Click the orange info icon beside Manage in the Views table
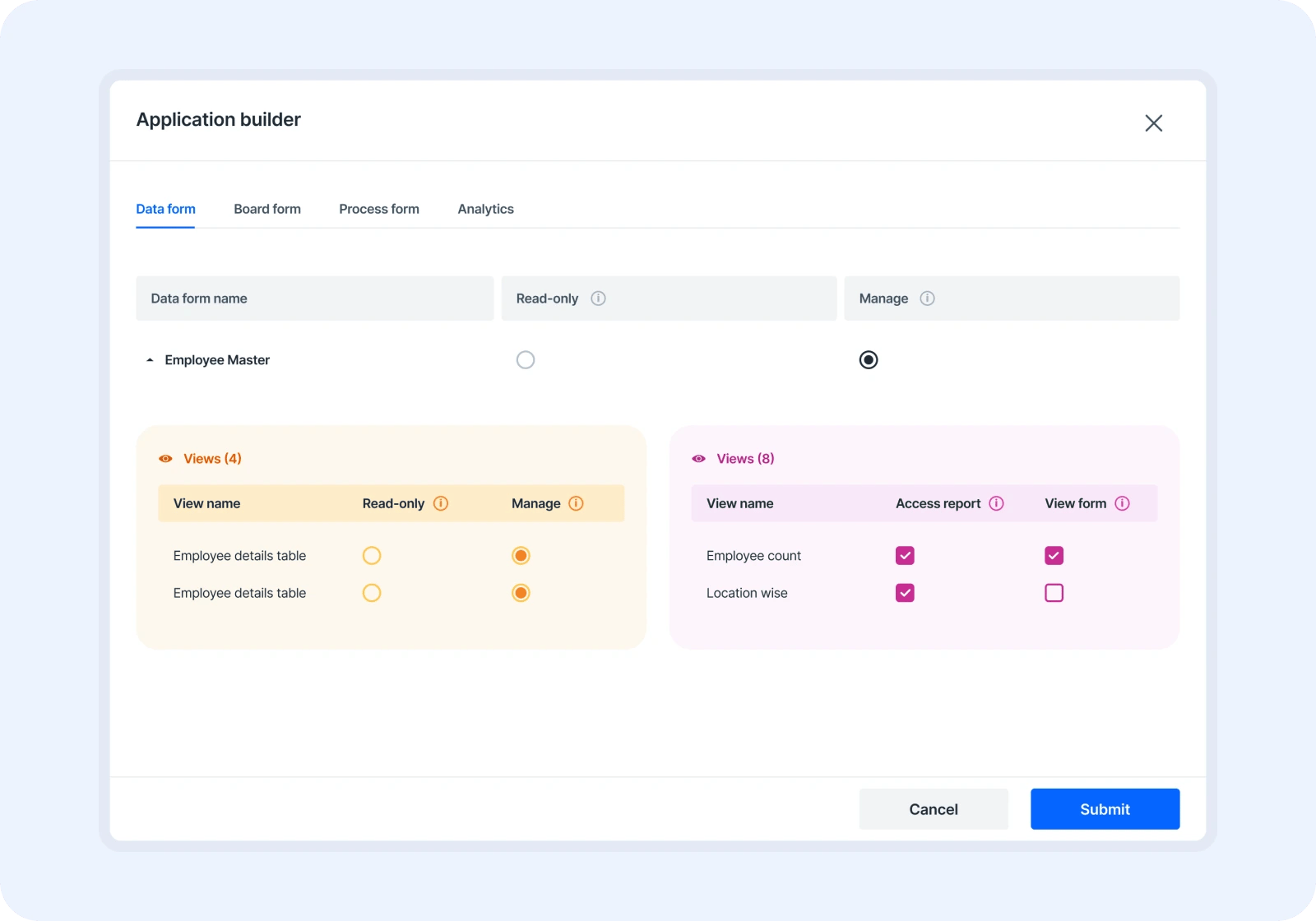 pos(576,503)
